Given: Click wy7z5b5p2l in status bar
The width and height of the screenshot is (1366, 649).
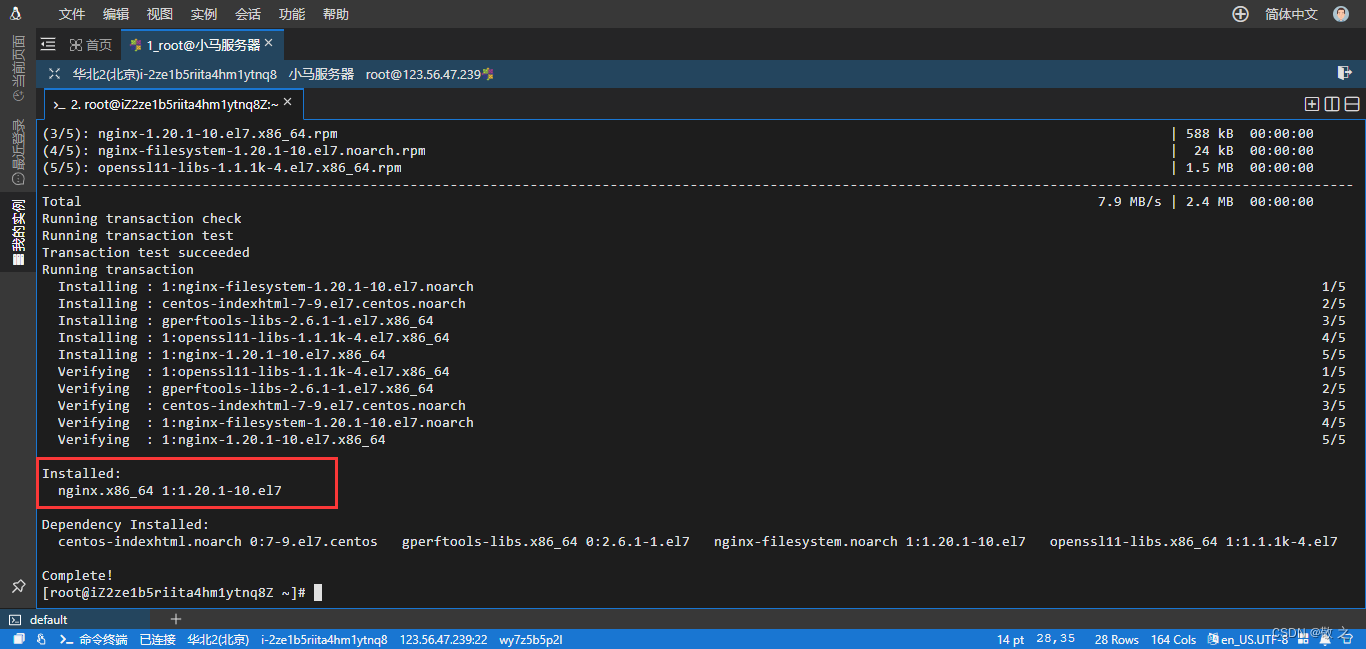Looking at the screenshot, I should pos(531,639).
